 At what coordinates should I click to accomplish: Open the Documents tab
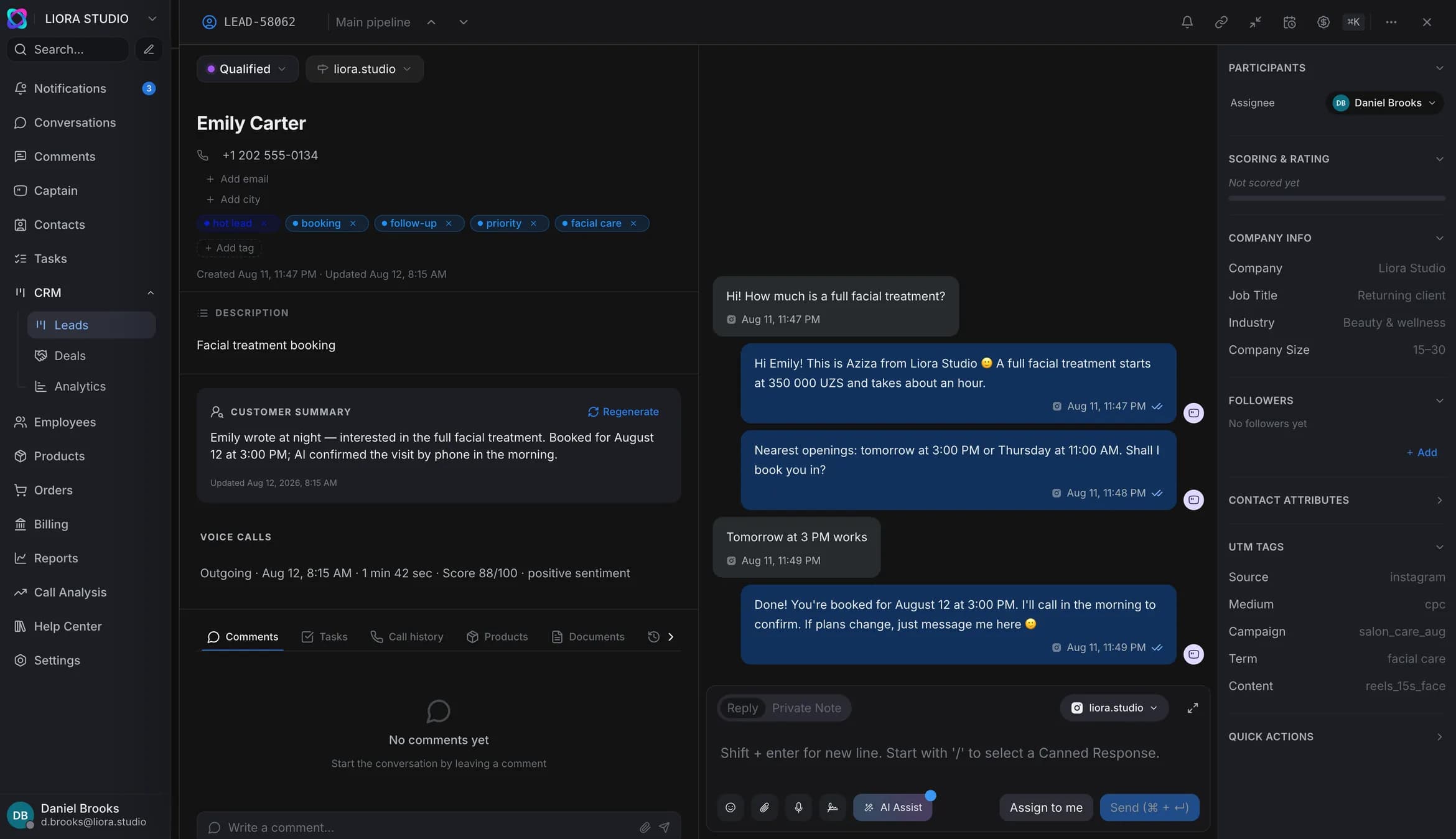click(x=588, y=636)
